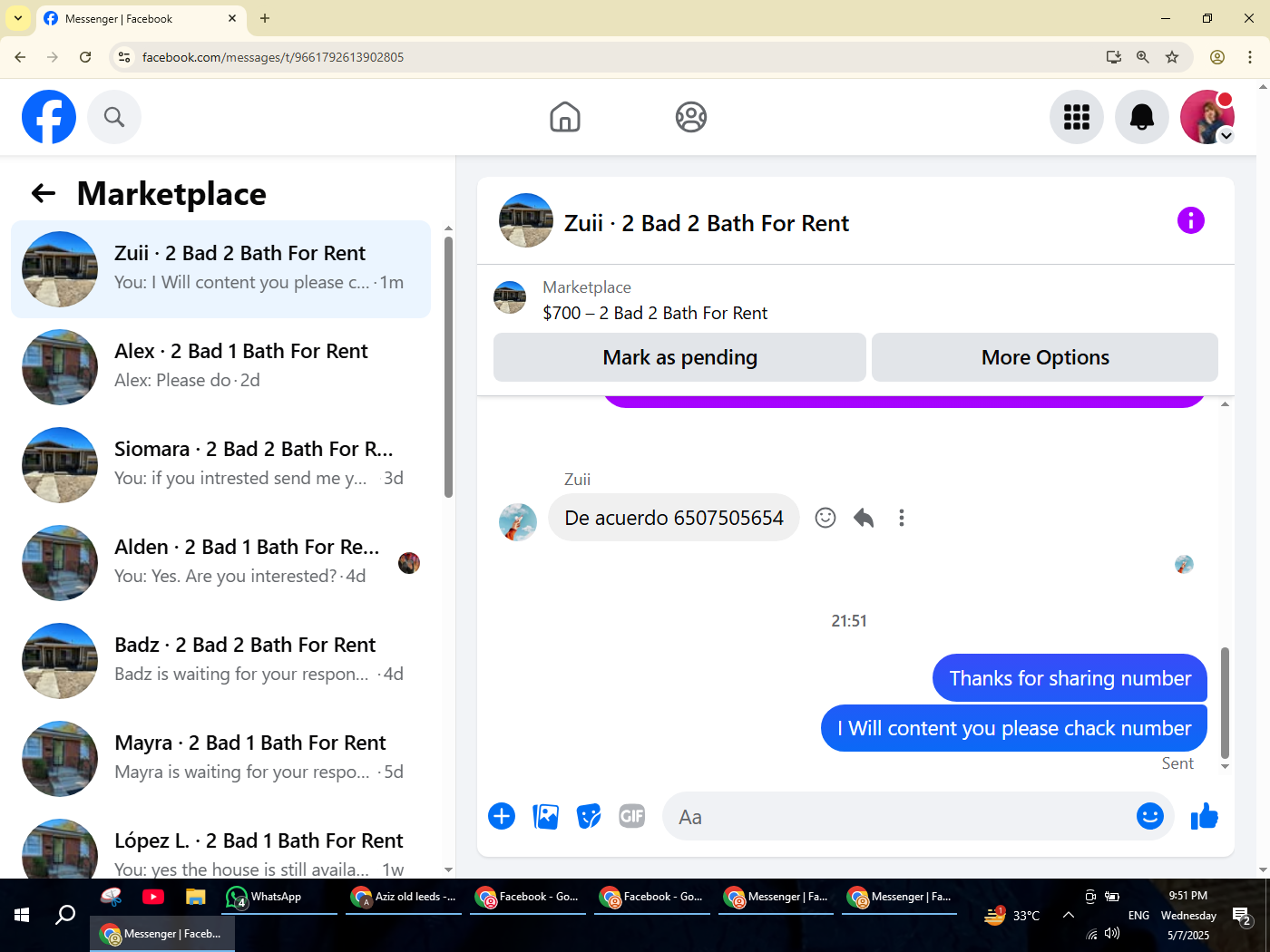This screenshot has width=1270, height=952.
Task: Open Windows notification center icon
Action: pyautogui.click(x=1242, y=916)
